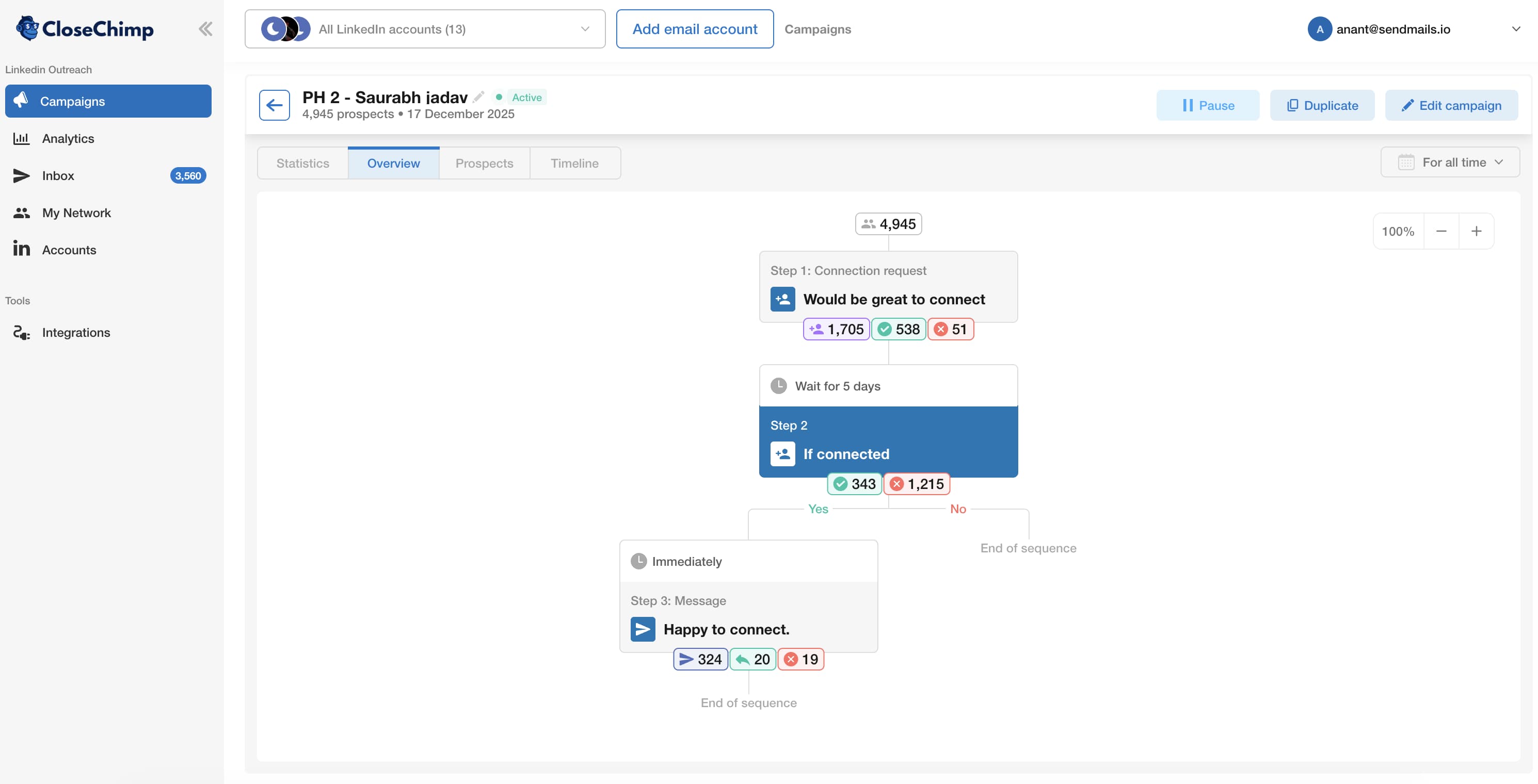Click Edit campaign

pos(1452,105)
